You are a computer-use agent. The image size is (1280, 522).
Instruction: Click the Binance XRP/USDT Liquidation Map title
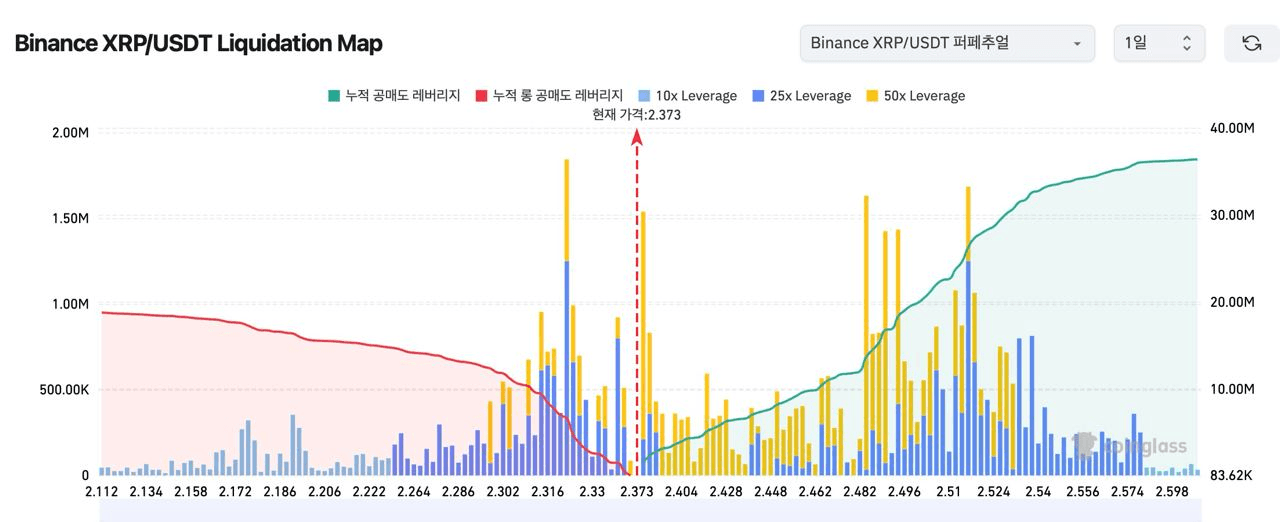[x=198, y=44]
